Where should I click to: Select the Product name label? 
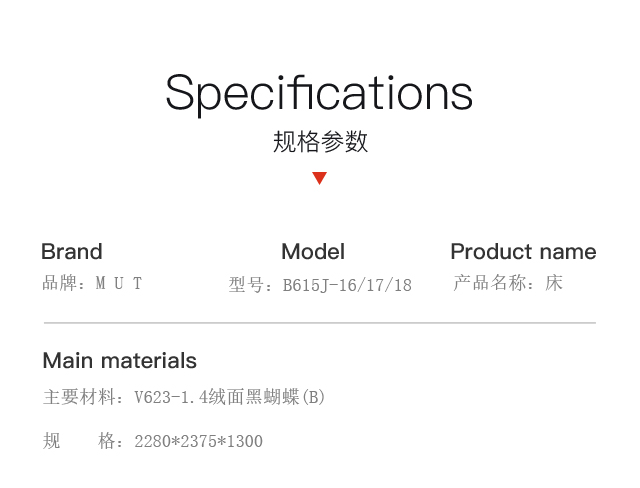point(523,251)
